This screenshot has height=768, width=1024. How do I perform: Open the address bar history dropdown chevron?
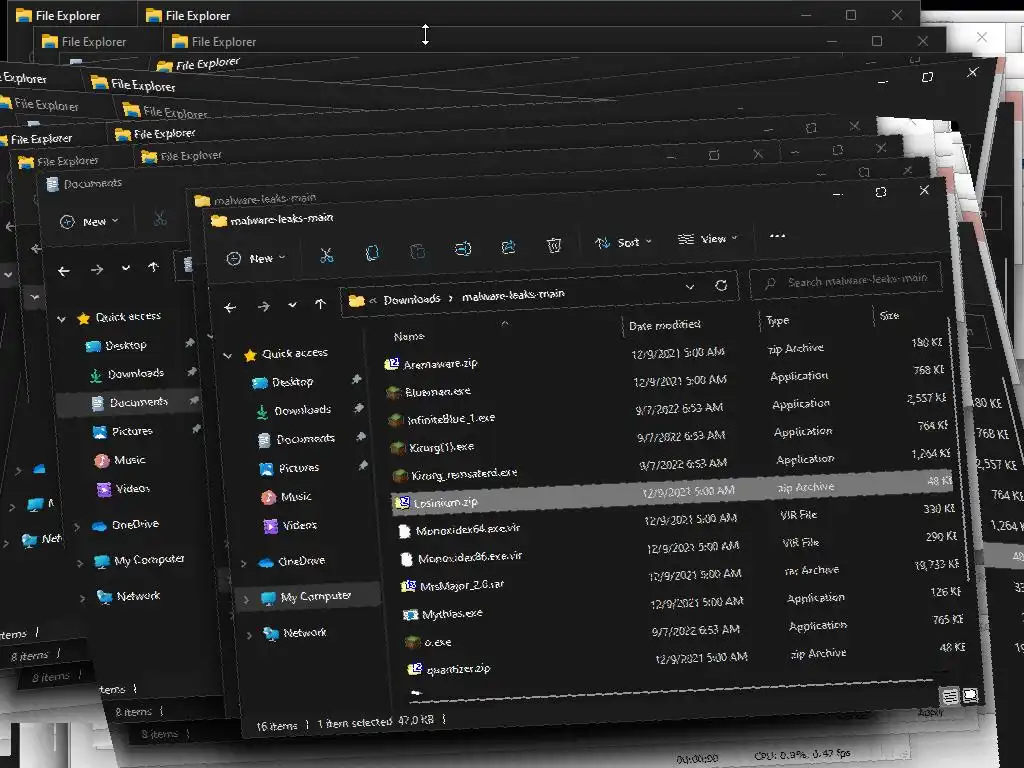click(690, 287)
